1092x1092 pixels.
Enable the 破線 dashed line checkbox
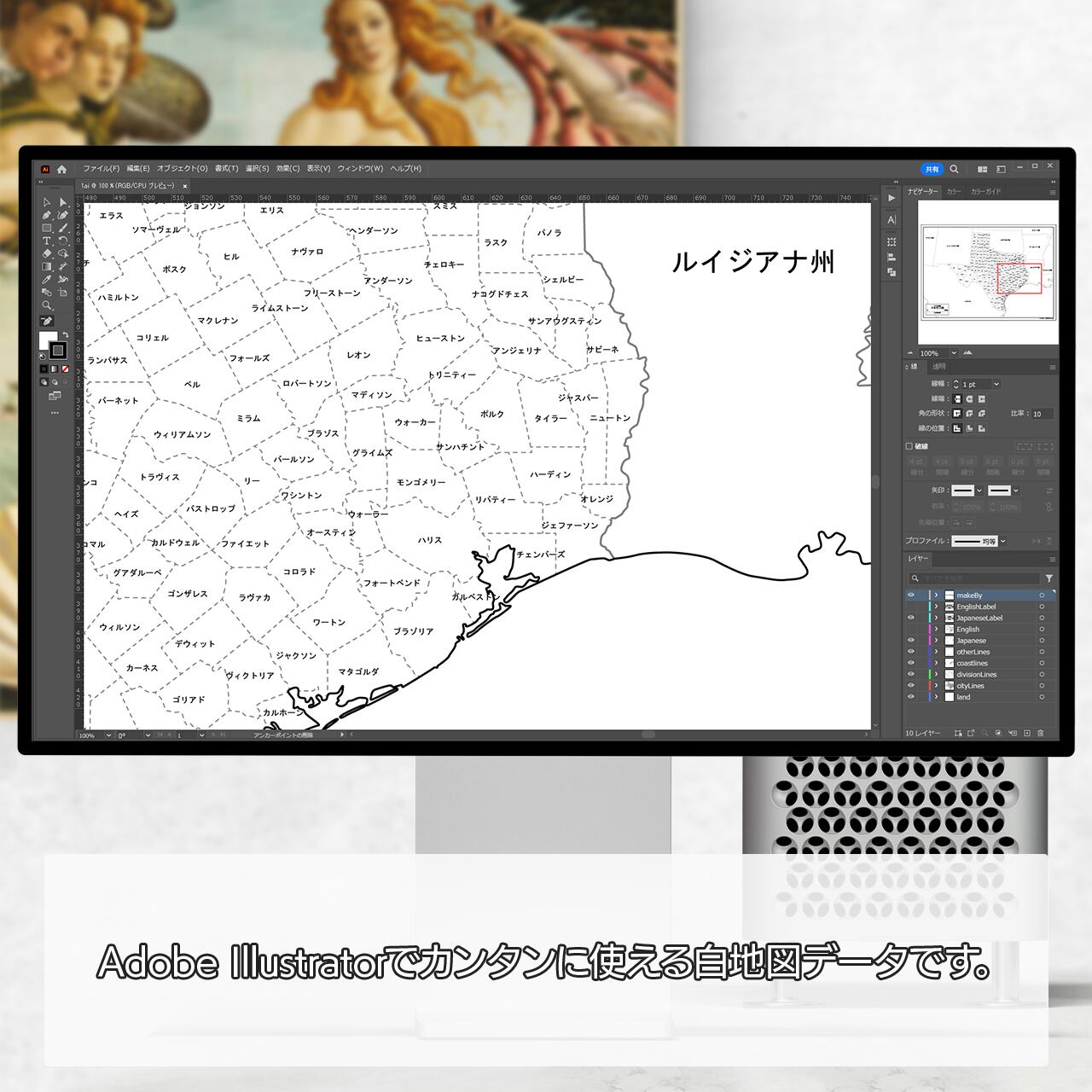[x=909, y=446]
